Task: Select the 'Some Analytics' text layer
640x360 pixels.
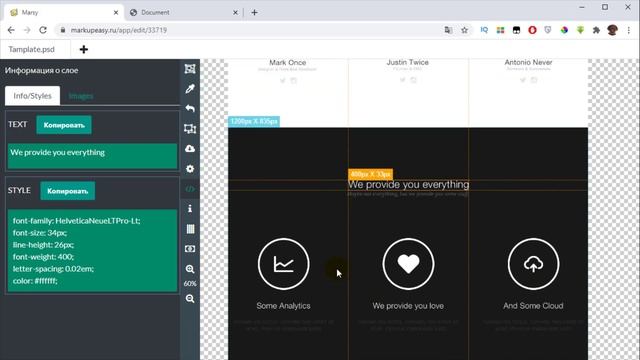Action: click(x=283, y=306)
